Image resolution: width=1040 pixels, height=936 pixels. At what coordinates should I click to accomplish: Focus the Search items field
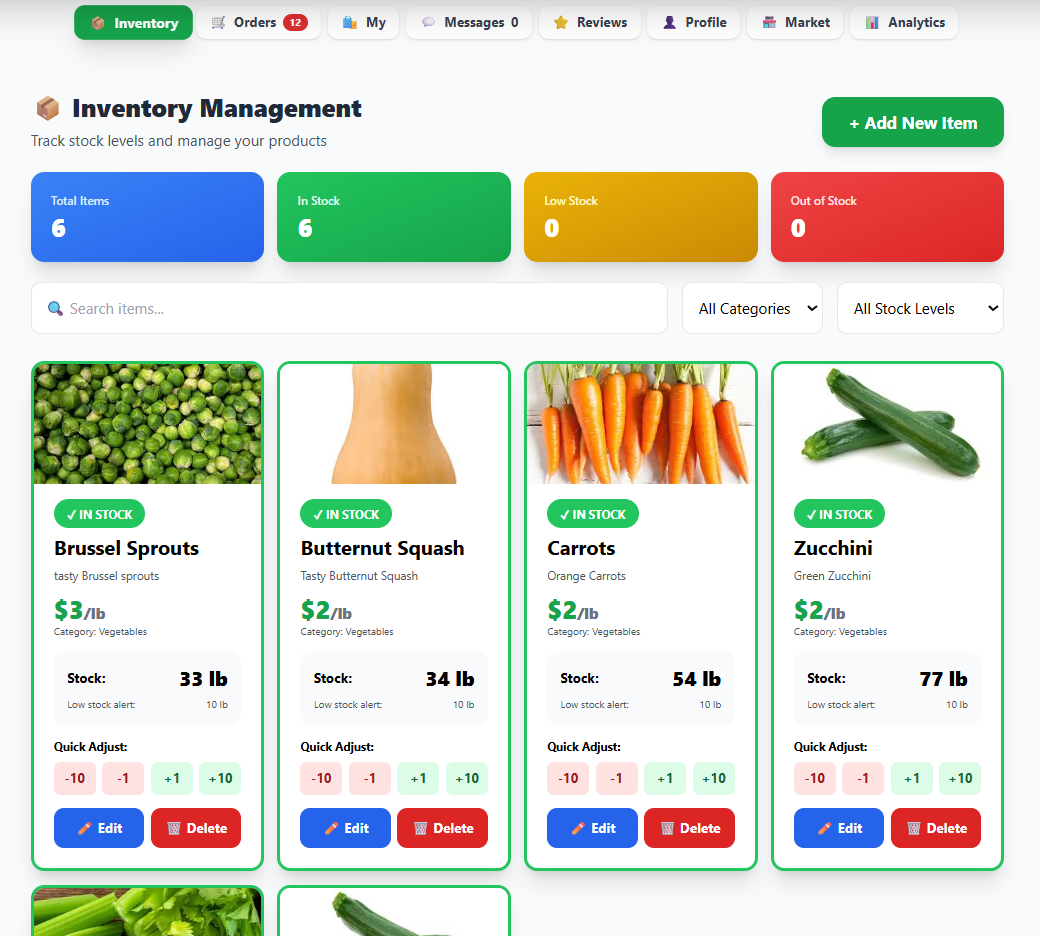[349, 308]
